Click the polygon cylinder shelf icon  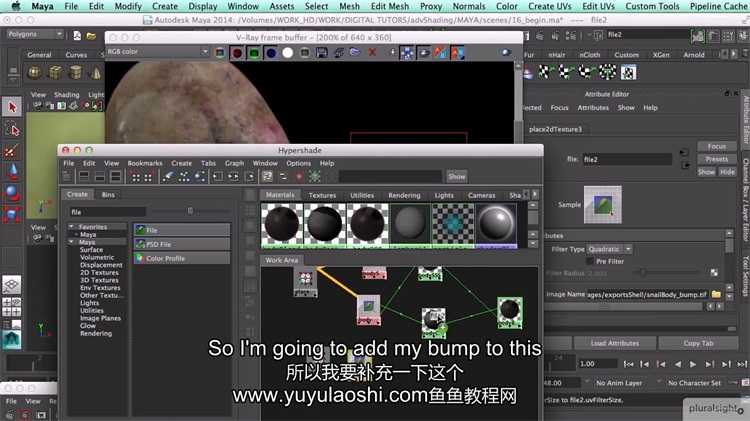76,72
